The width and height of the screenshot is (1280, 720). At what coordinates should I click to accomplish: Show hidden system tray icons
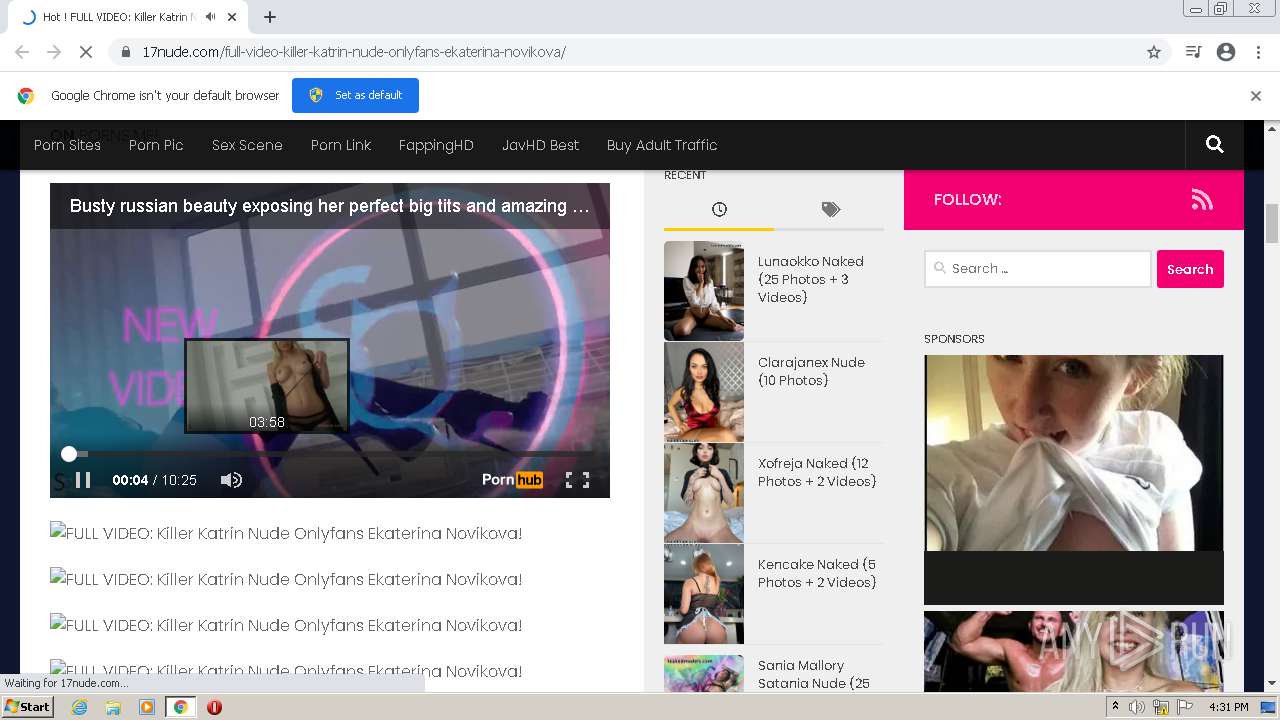click(1115, 707)
